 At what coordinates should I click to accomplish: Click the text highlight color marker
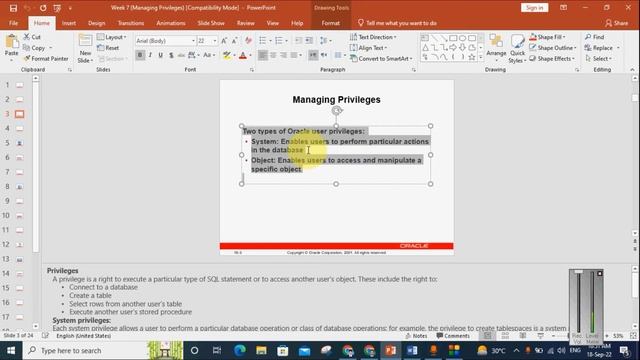coord(227,55)
